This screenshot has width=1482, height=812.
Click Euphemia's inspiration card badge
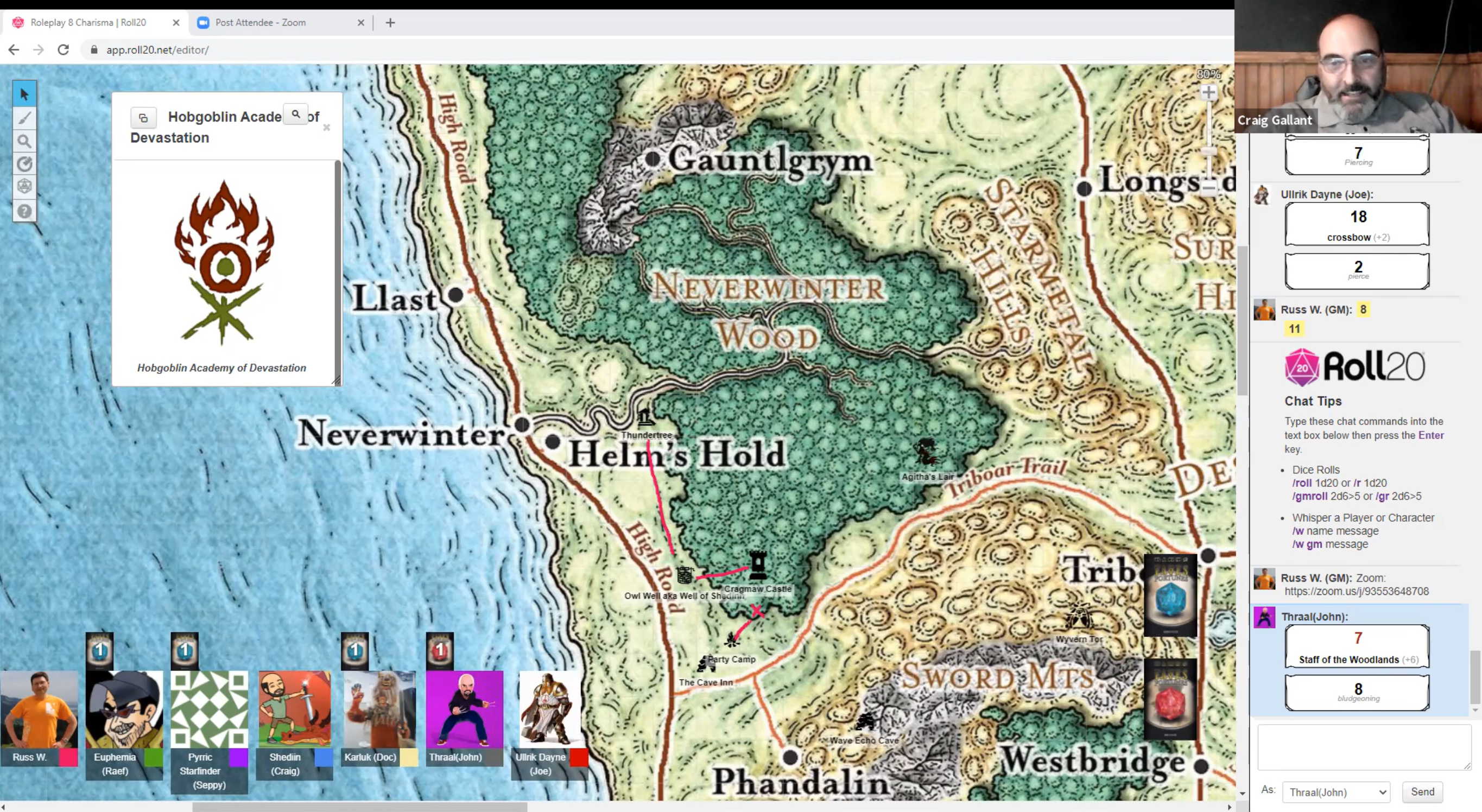[99, 651]
